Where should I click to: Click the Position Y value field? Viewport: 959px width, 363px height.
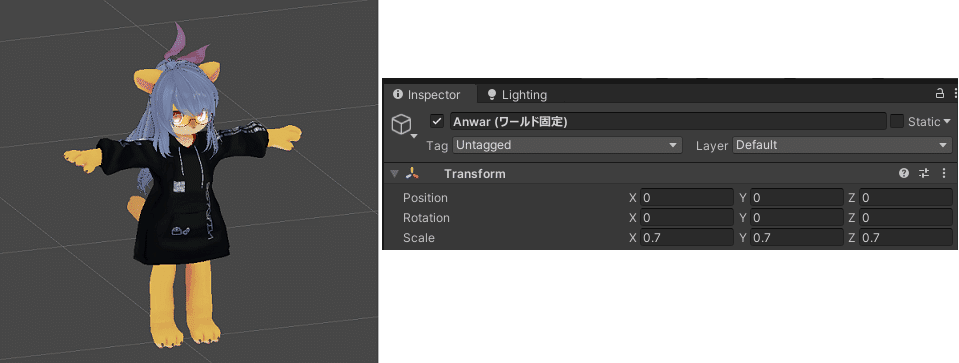coord(796,197)
